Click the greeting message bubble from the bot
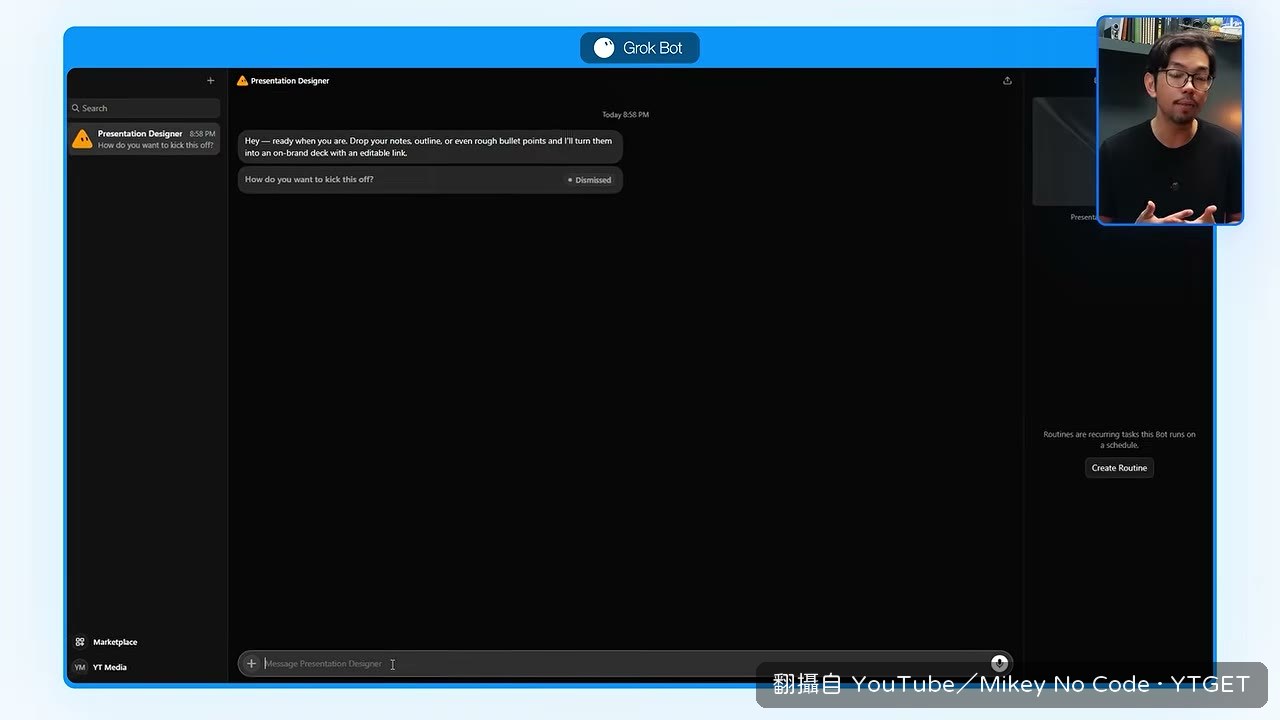The image size is (1280, 720). point(430,147)
